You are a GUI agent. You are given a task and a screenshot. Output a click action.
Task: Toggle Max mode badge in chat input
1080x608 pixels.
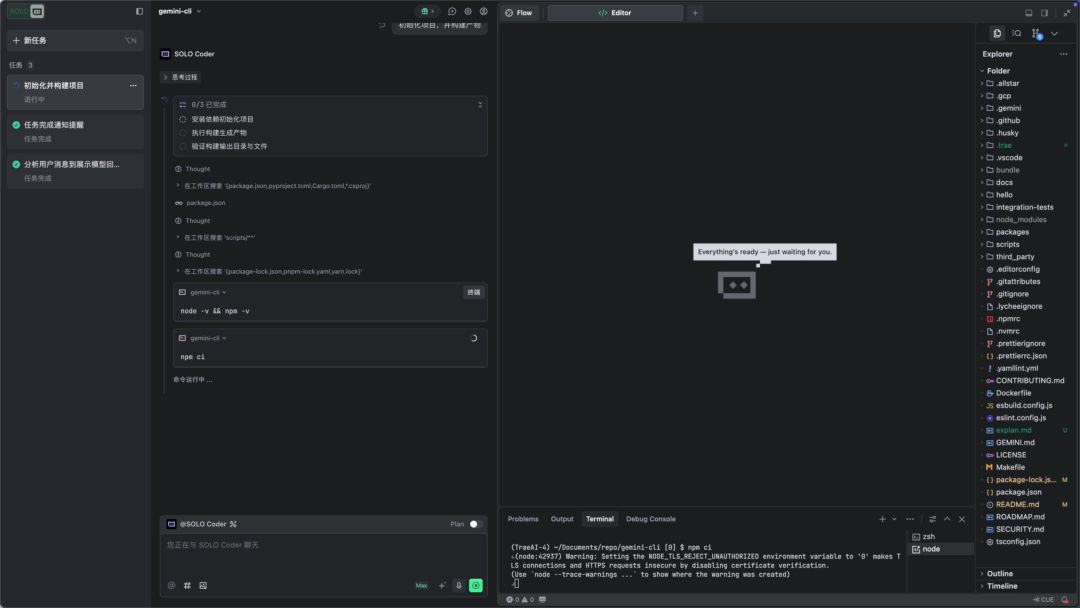421,585
